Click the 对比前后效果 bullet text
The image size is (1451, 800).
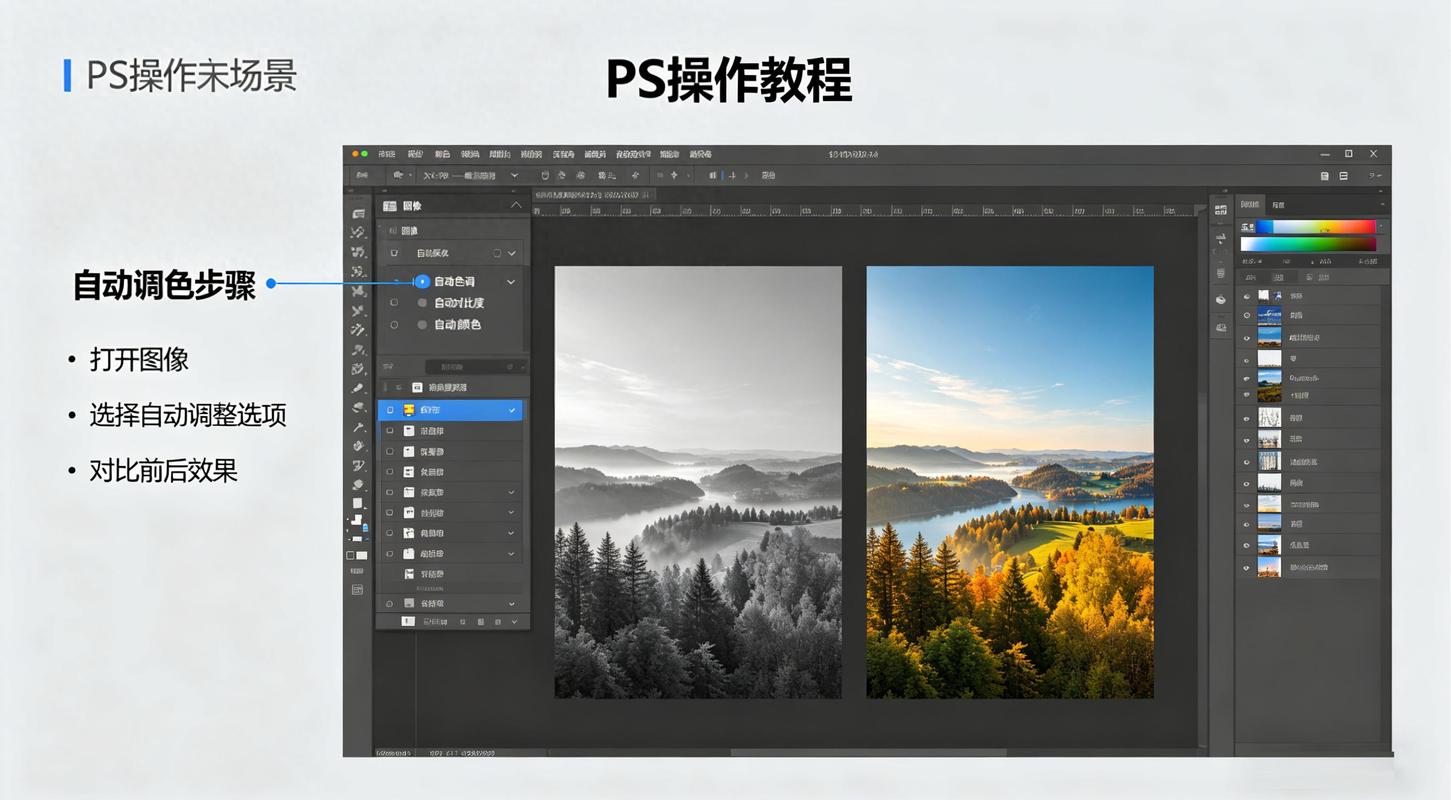click(164, 470)
